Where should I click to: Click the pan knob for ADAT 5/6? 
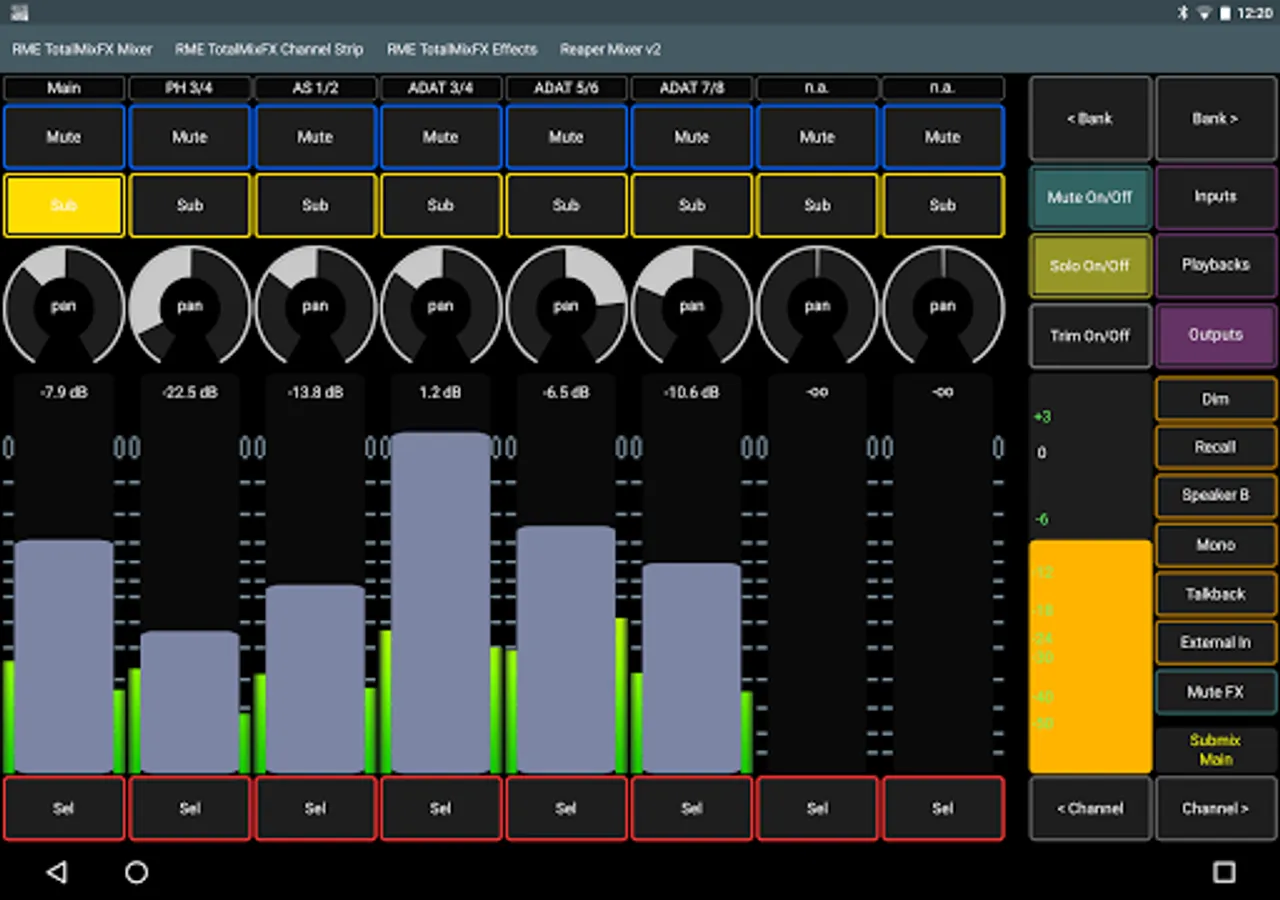click(566, 306)
